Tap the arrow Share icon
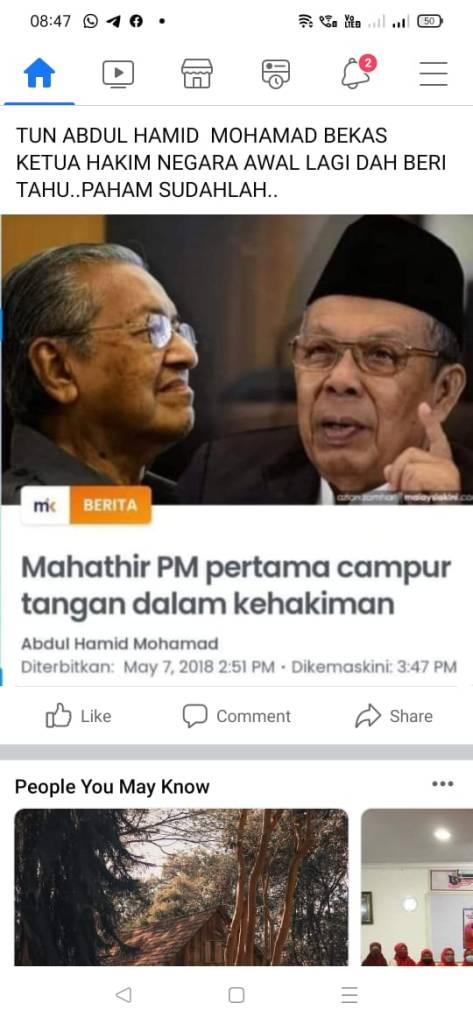 [368, 716]
